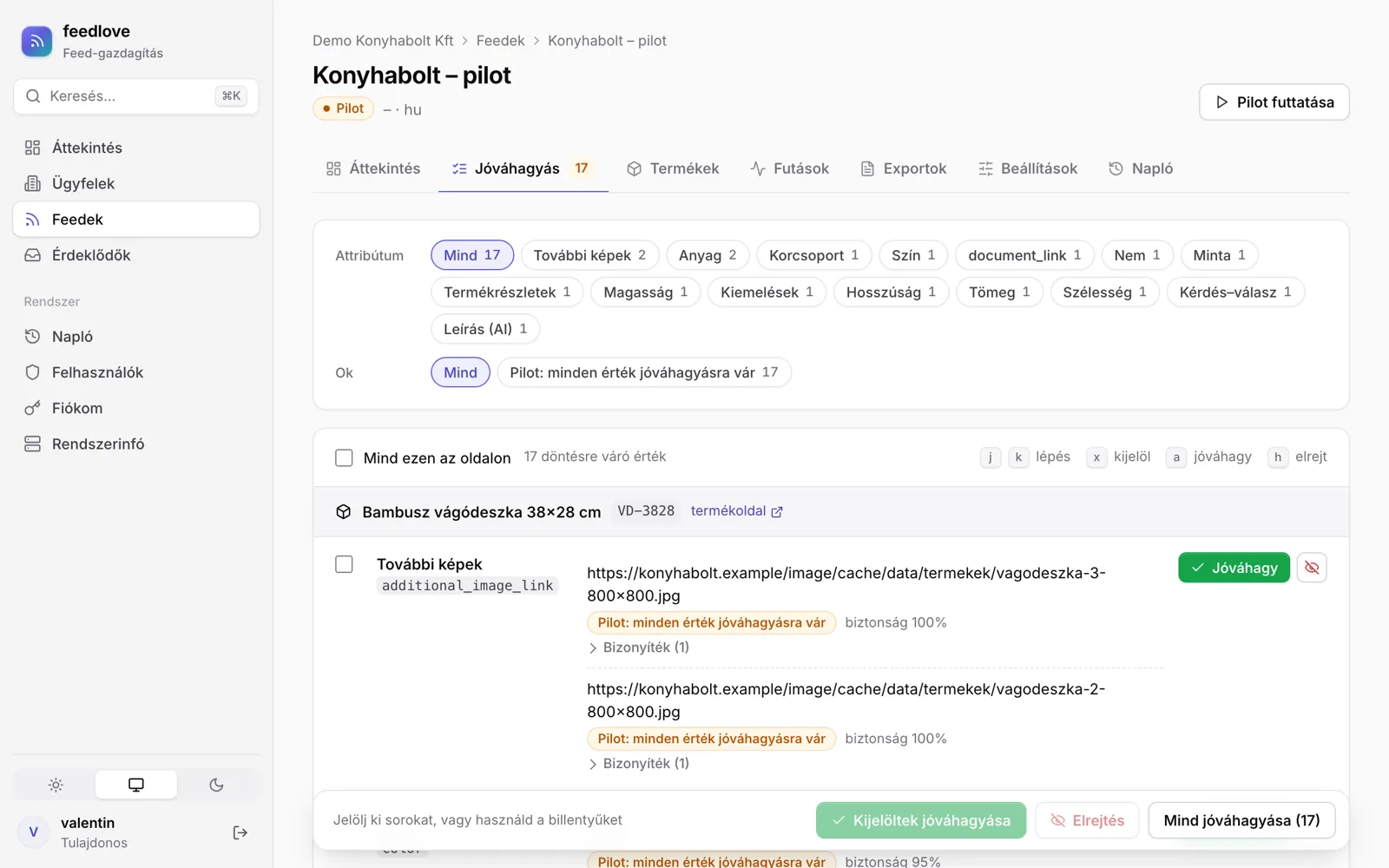The image size is (1389, 868).
Task: Open the termékoldal external link
Action: [736, 511]
